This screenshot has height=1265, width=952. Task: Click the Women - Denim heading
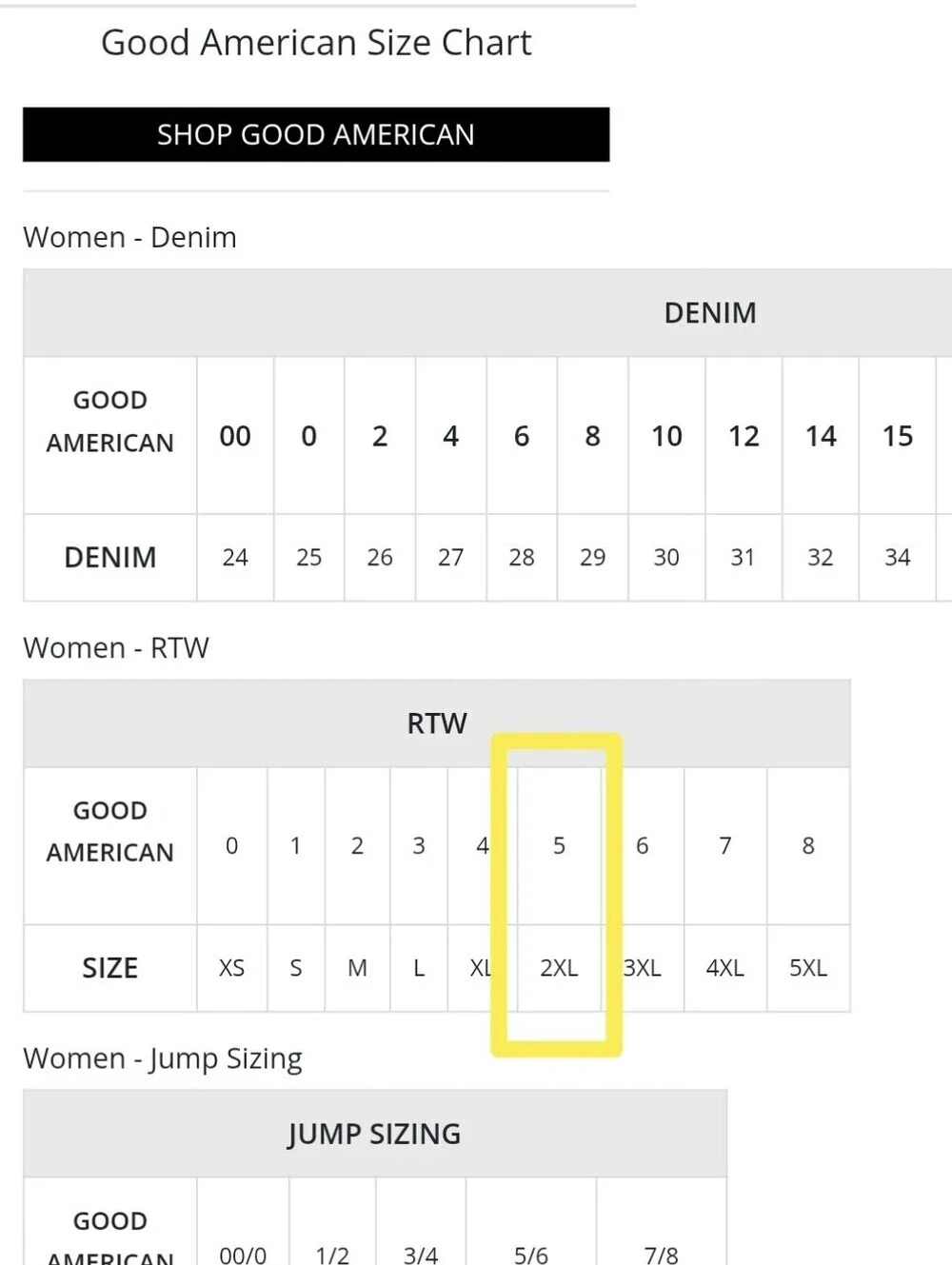(x=129, y=237)
